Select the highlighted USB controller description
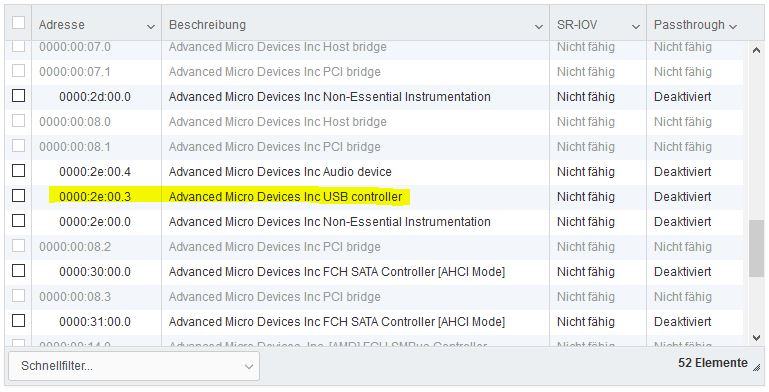This screenshot has height=392, width=769. click(x=285, y=197)
